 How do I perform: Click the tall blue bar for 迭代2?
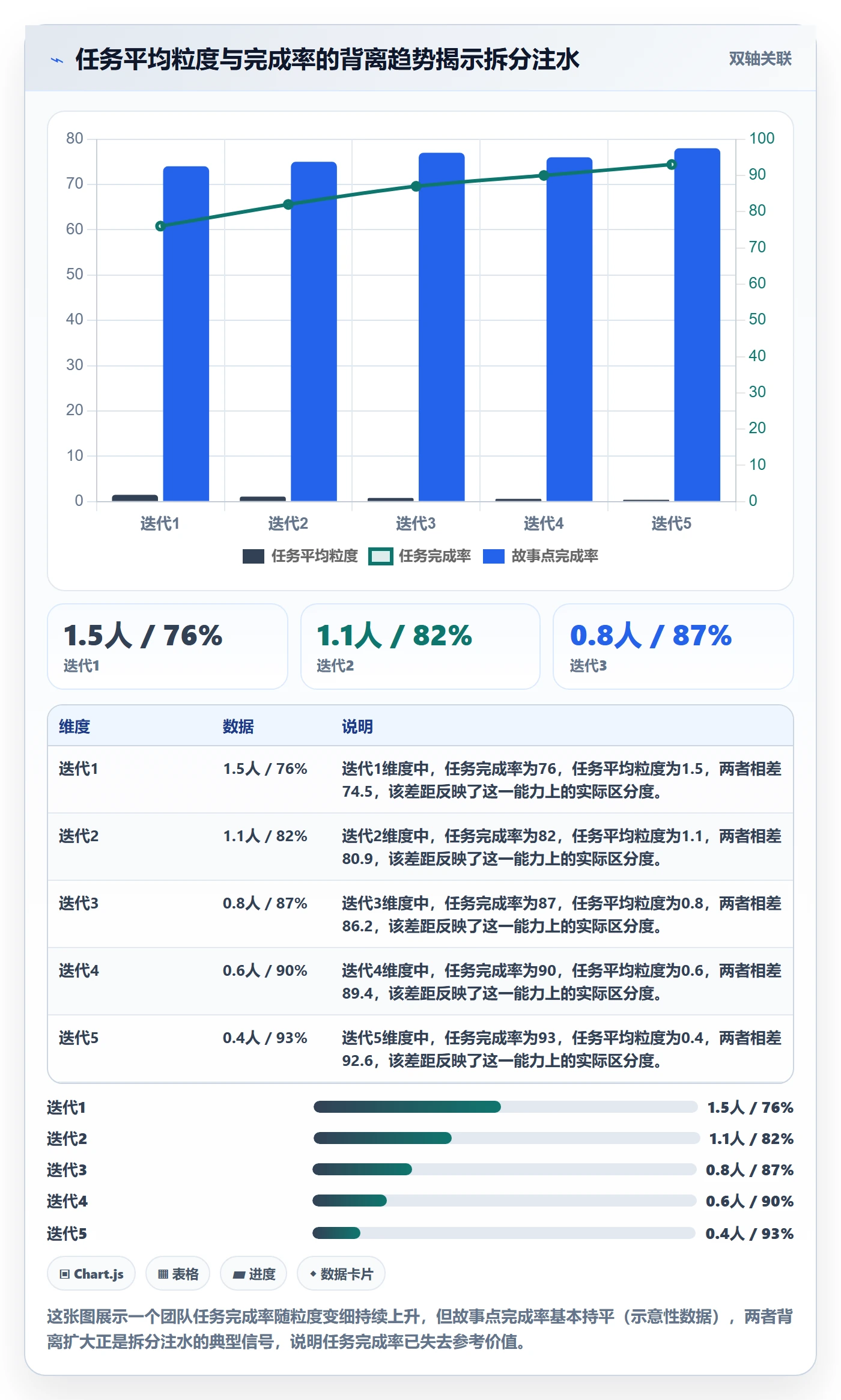[x=314, y=331]
